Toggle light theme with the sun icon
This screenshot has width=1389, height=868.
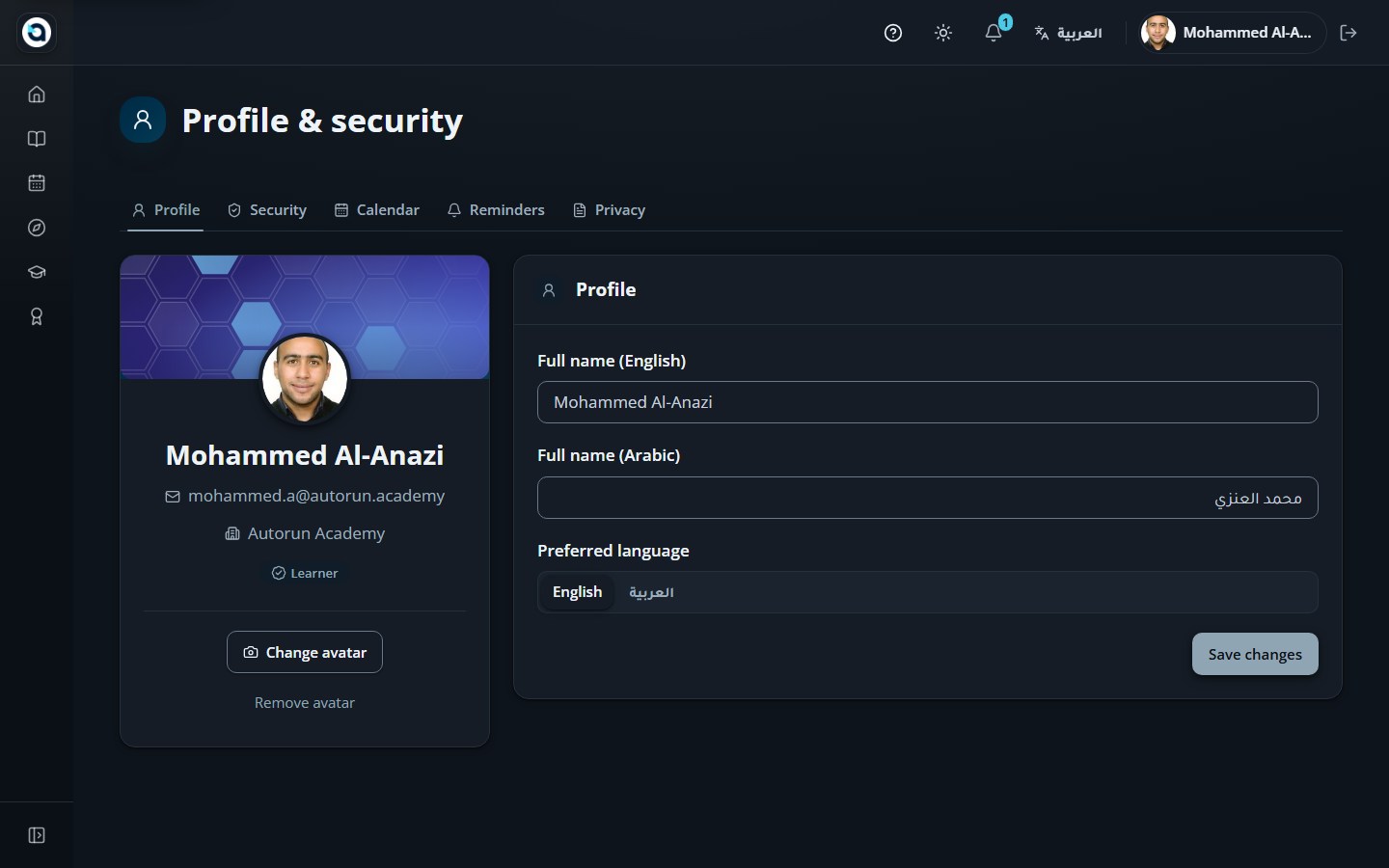[943, 33]
